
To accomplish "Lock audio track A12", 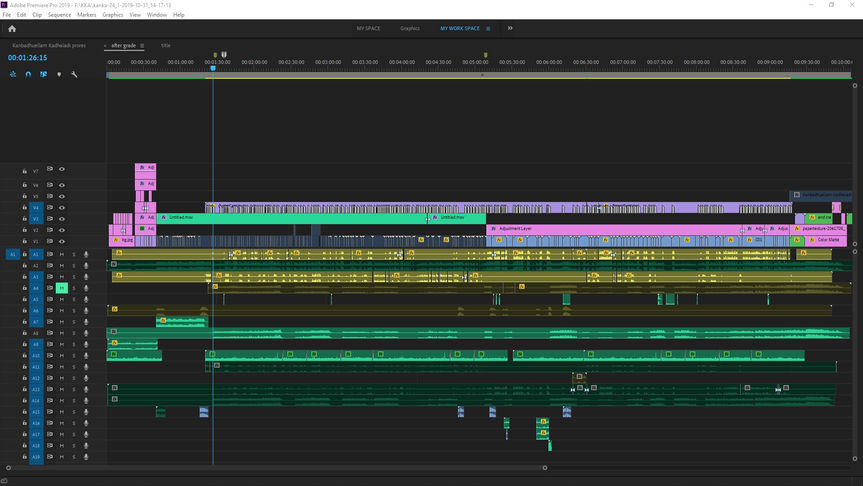I will pyautogui.click(x=25, y=378).
